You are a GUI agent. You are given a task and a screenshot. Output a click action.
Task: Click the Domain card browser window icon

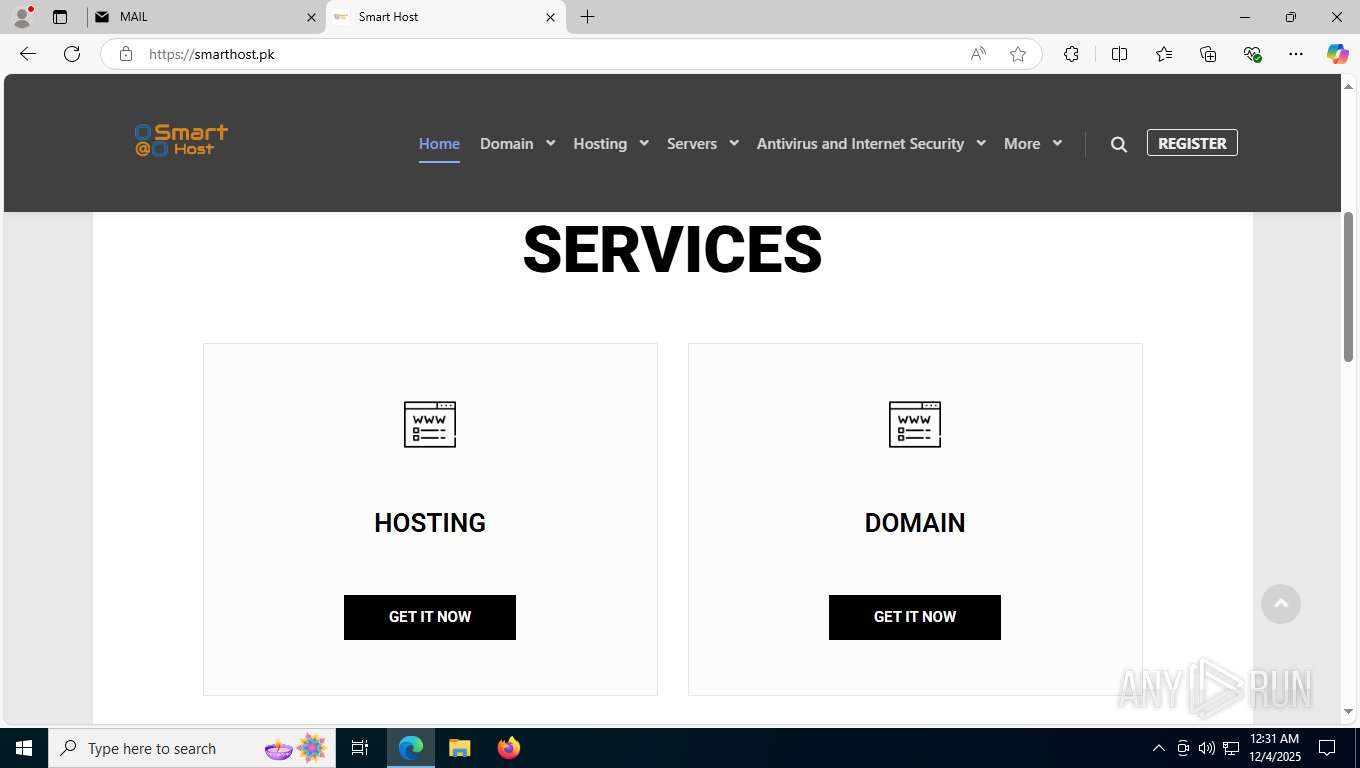tap(915, 424)
